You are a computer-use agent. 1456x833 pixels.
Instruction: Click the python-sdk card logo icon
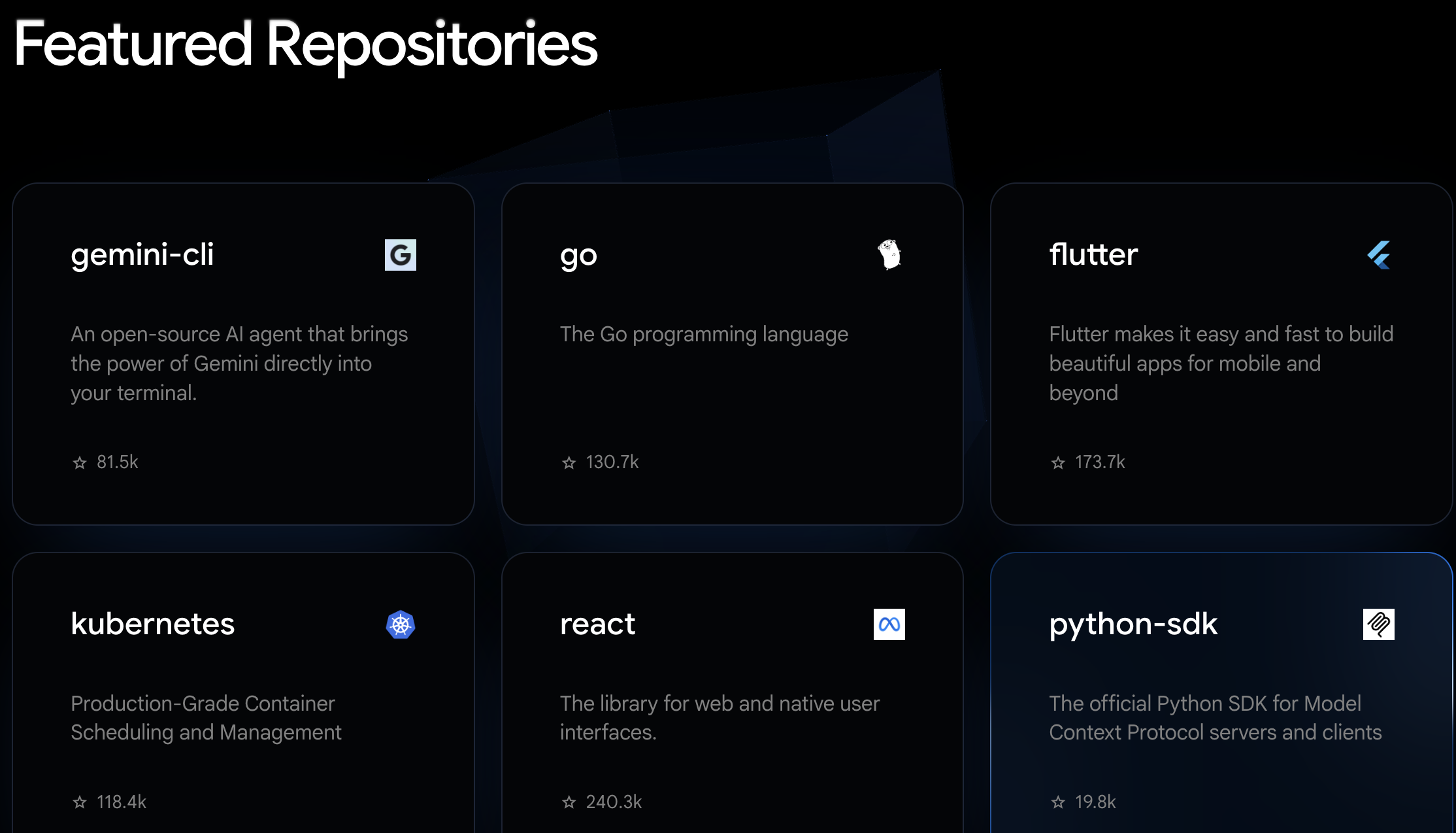(1378, 624)
